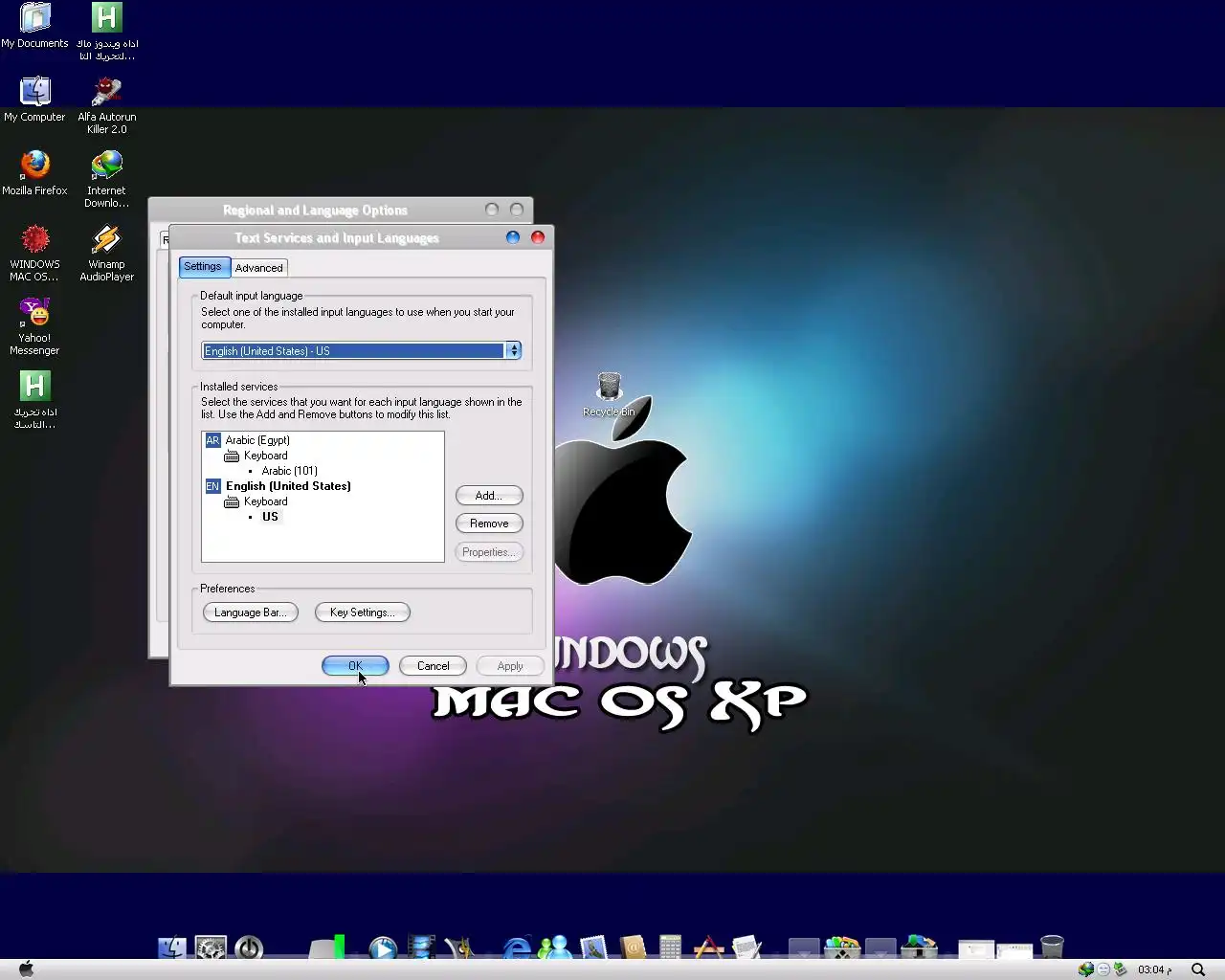Open Alfa Autorun Killer 2.0 icon
The image size is (1225, 980).
[x=106, y=105]
